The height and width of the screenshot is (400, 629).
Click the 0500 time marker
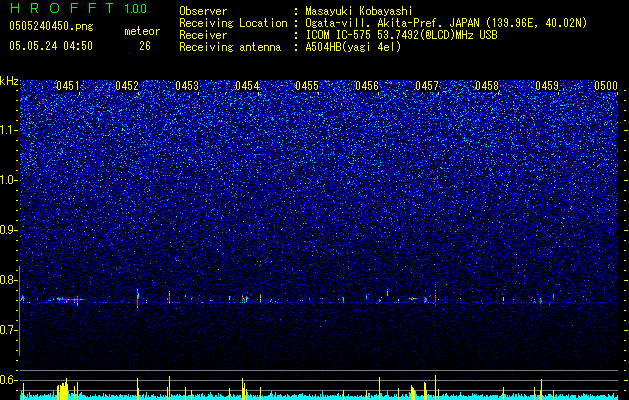pyautogui.click(x=606, y=86)
